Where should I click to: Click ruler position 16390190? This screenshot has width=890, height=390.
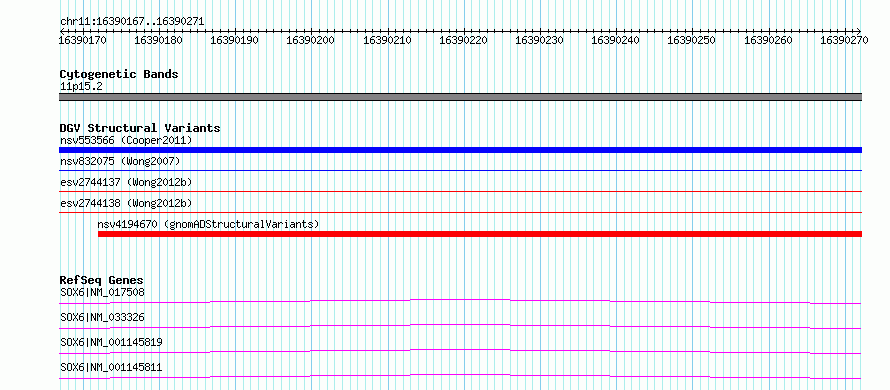(x=235, y=40)
